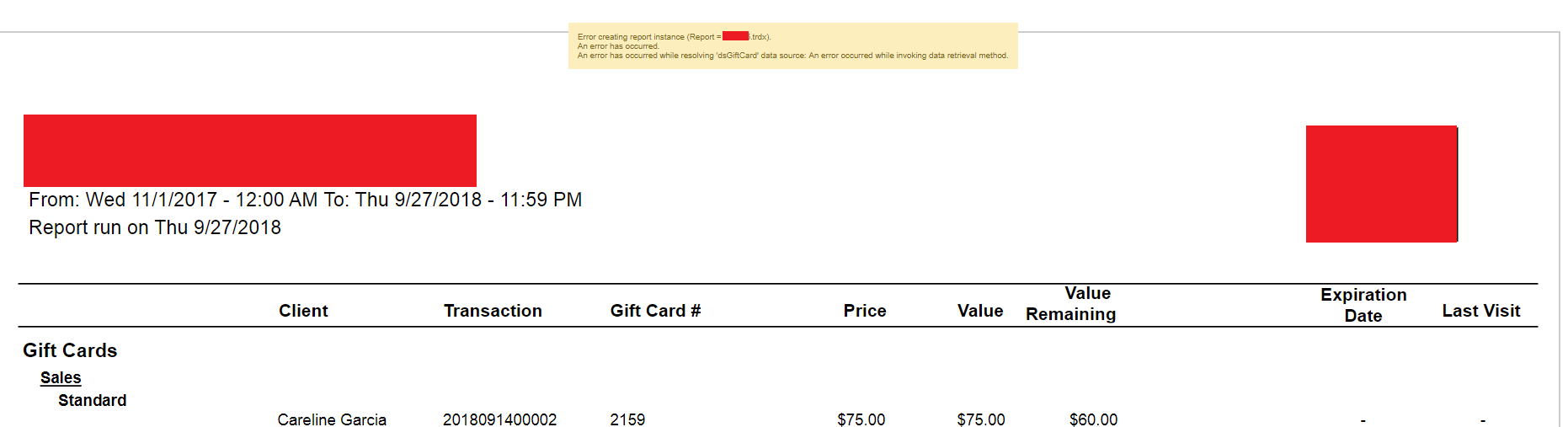Image resolution: width=1568 pixels, height=427 pixels.
Task: Open client Careline Garcia
Action: 332,419
